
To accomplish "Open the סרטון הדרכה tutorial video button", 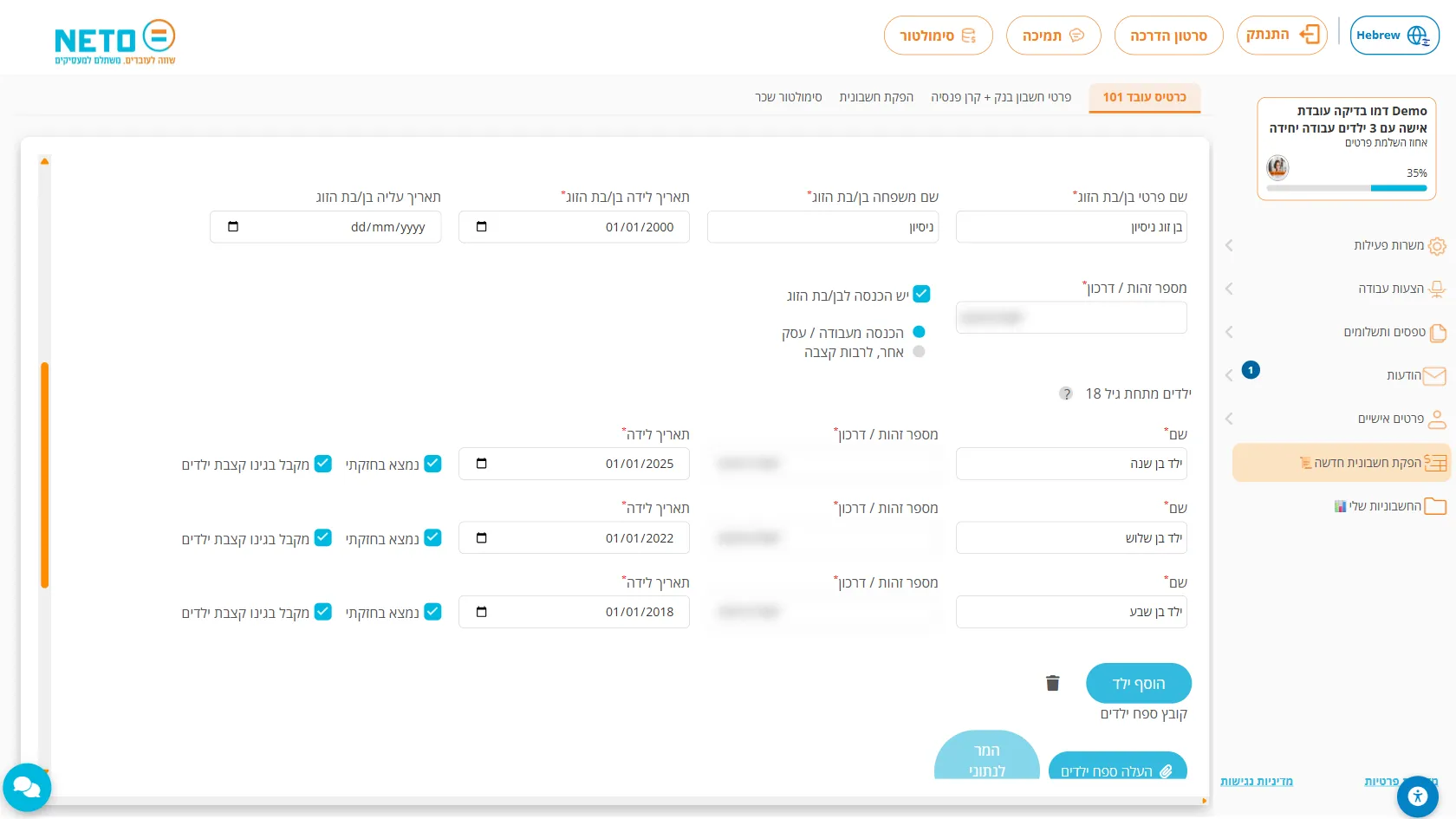I will (1168, 36).
